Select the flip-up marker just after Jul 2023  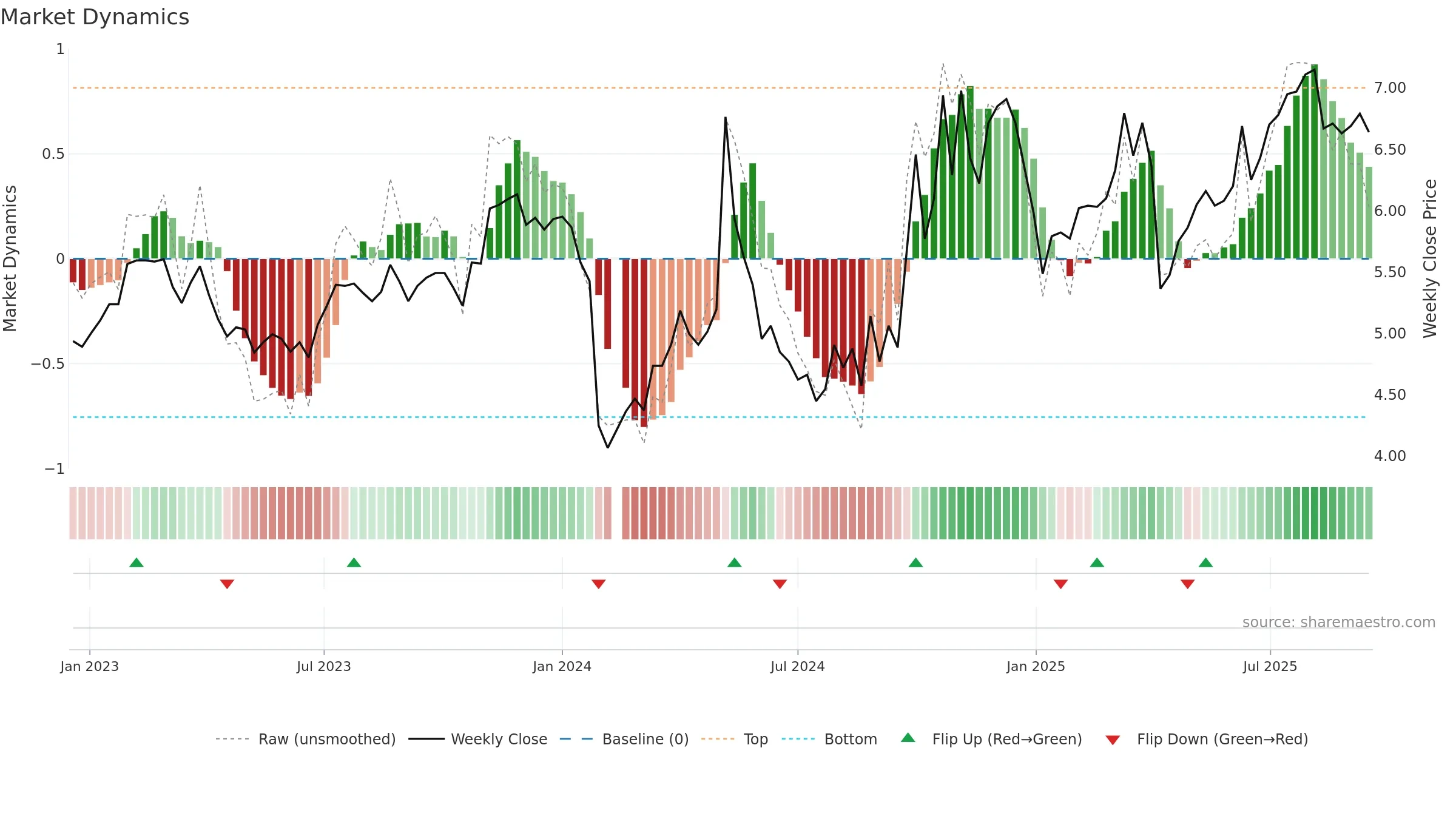[354, 562]
